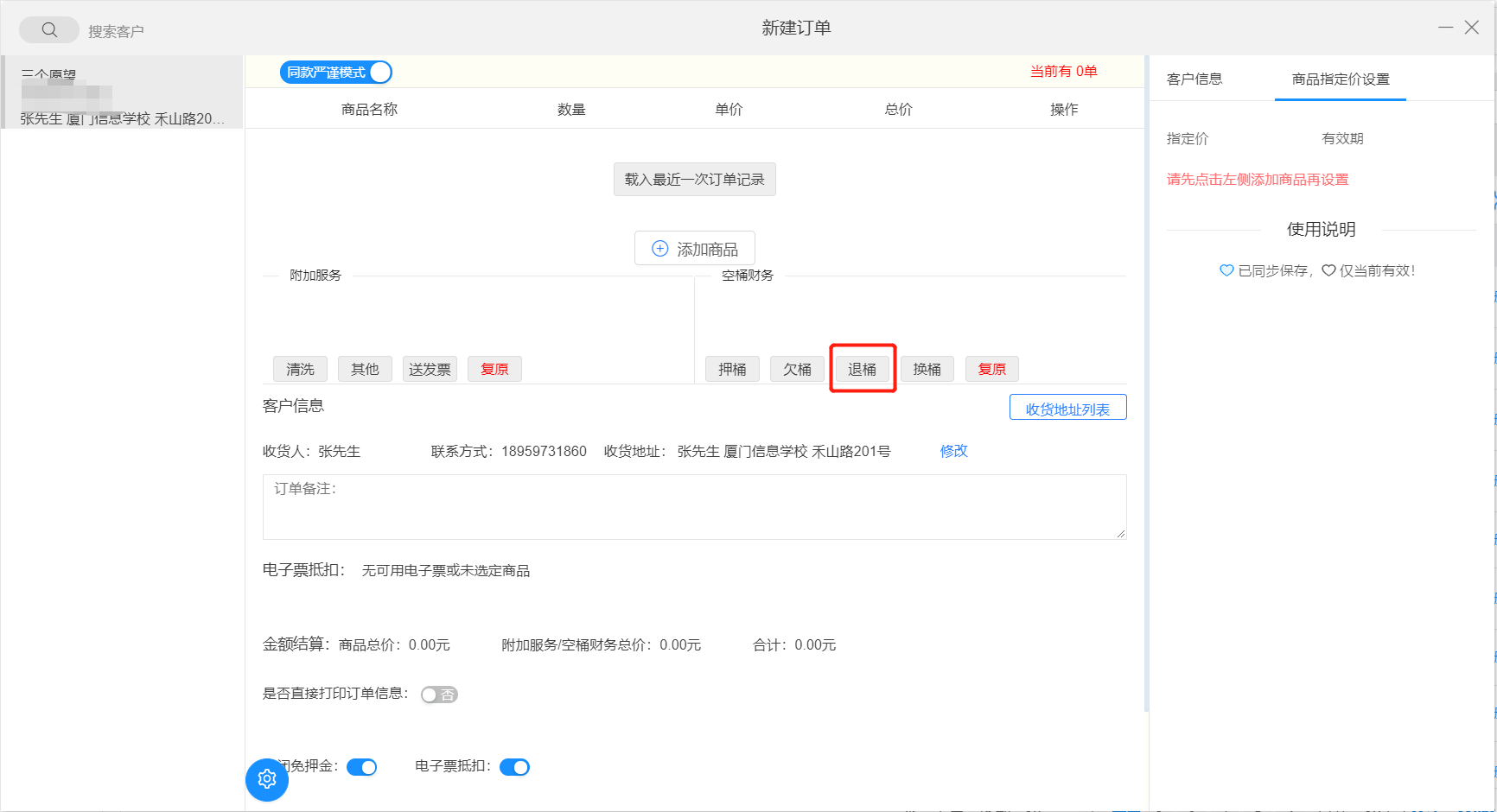Click the plus icon in Add Product
The width and height of the screenshot is (1497, 812).
coord(659,249)
